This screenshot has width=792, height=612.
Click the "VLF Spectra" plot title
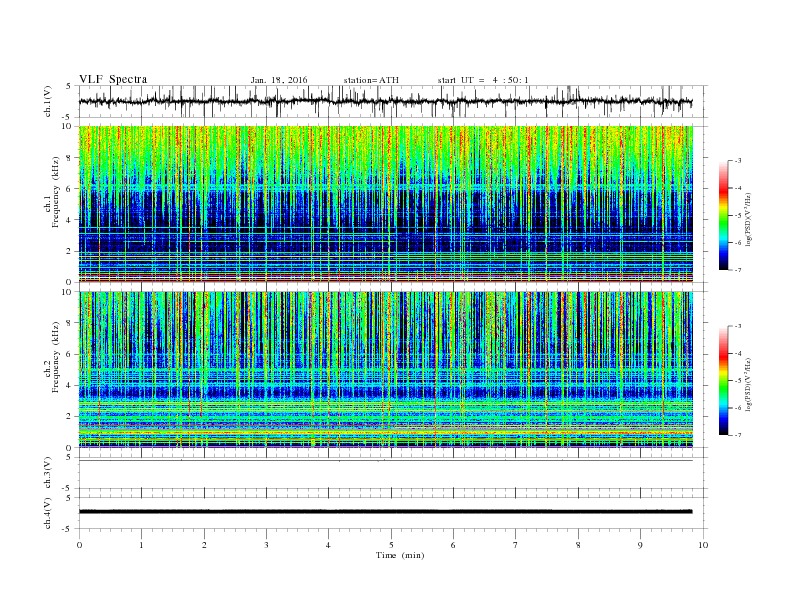[x=113, y=79]
